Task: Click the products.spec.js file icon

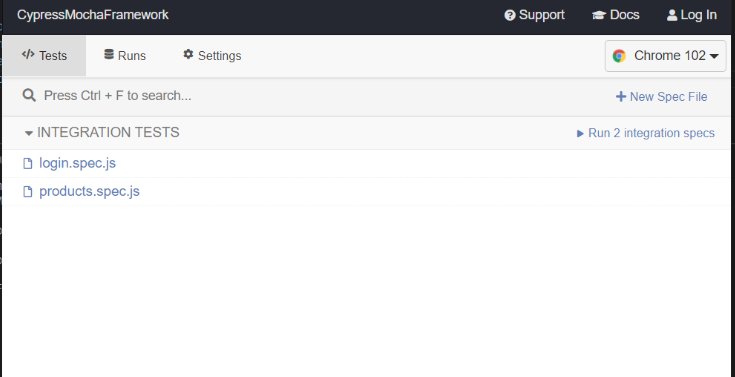Action: coord(28,191)
